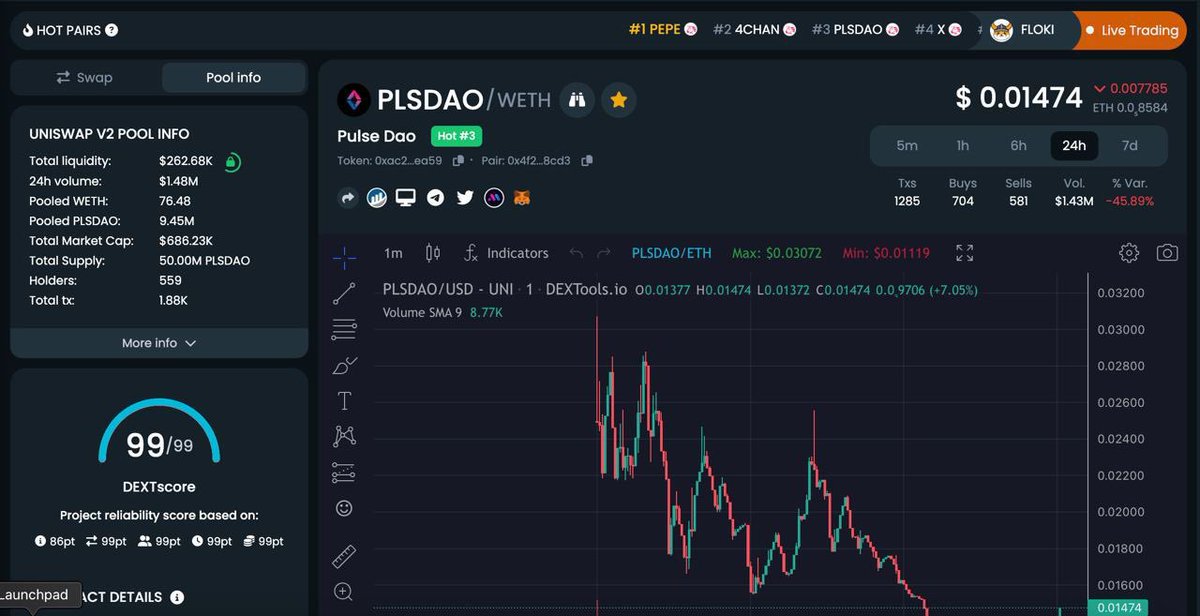Click the zoom in chart tool
The image size is (1200, 616).
(344, 591)
